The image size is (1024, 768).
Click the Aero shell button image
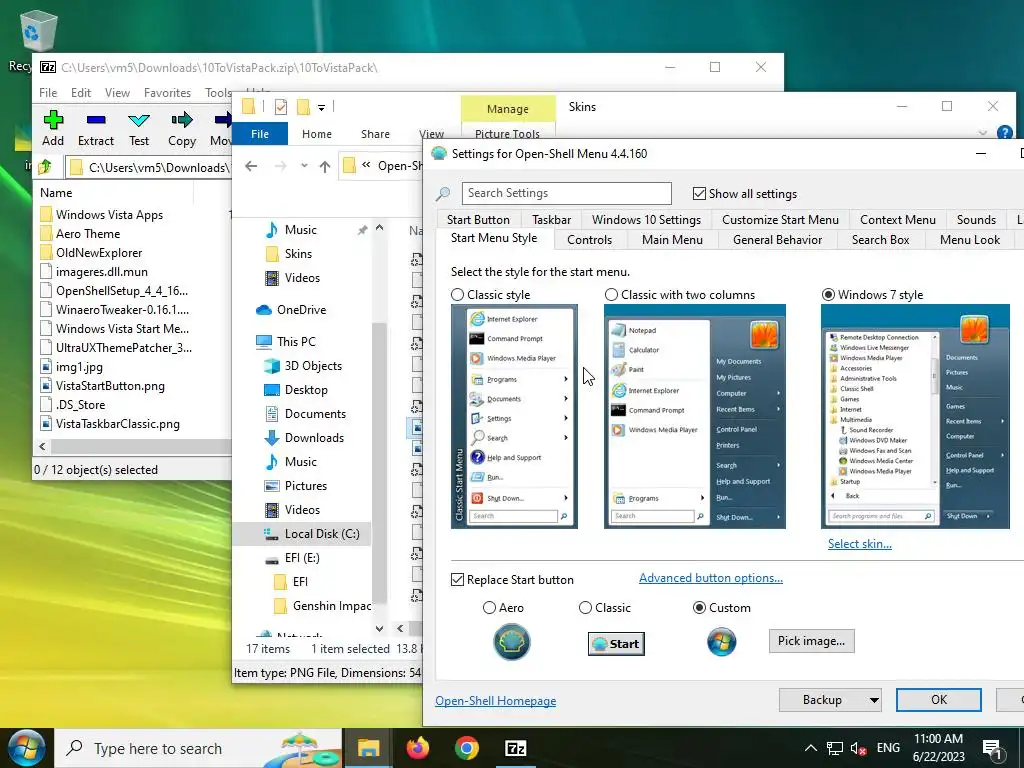[x=511, y=642]
